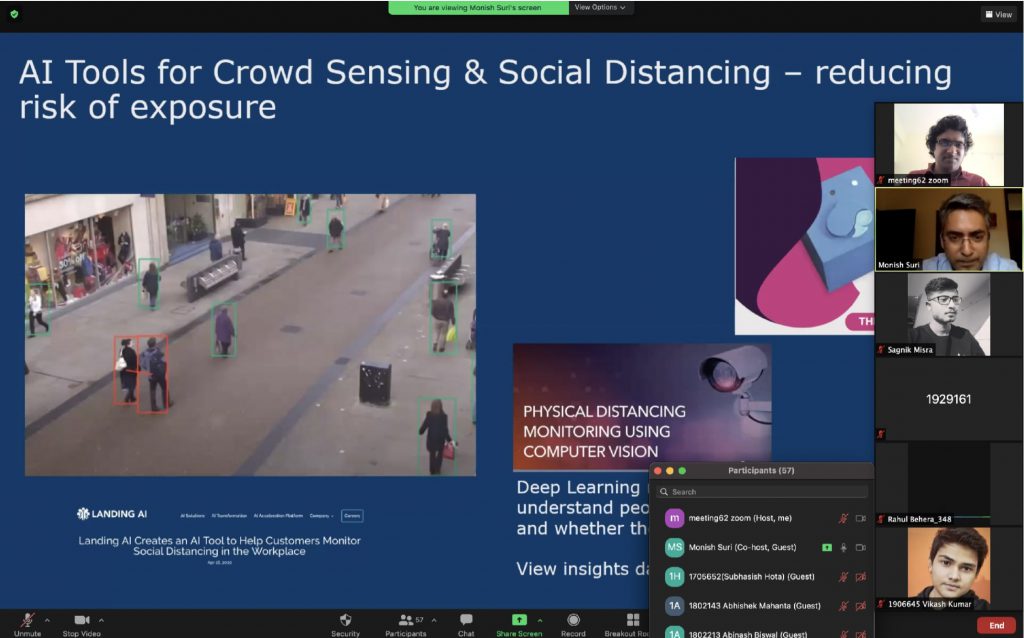The width and height of the screenshot is (1024, 638).
Task: Toggle video icon for Subhasish Hota row
Action: point(861,577)
